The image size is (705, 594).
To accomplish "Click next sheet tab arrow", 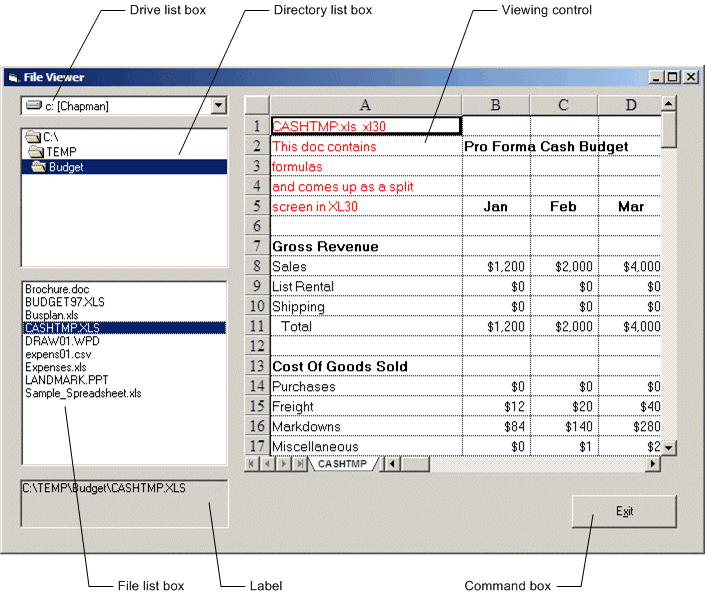I will click(284, 464).
